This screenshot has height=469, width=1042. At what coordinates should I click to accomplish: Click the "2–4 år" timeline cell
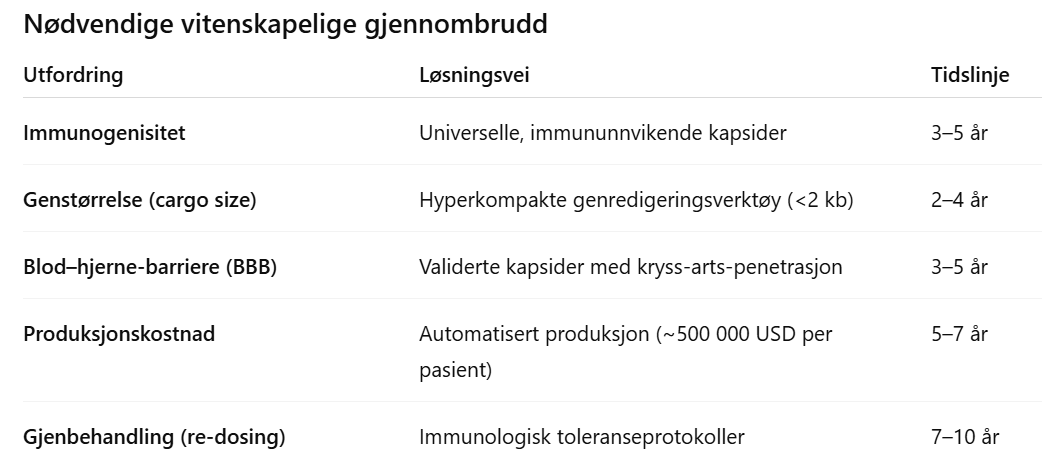[959, 200]
